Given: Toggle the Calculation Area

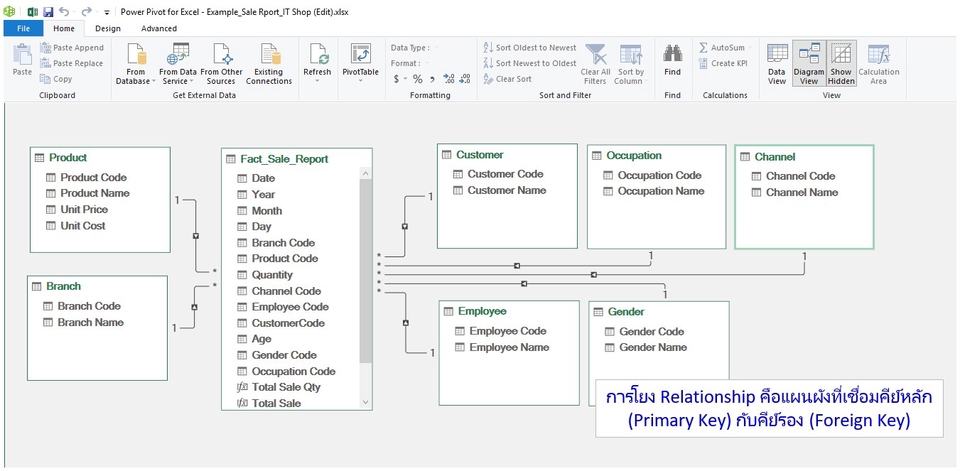Looking at the screenshot, I should point(879,64).
